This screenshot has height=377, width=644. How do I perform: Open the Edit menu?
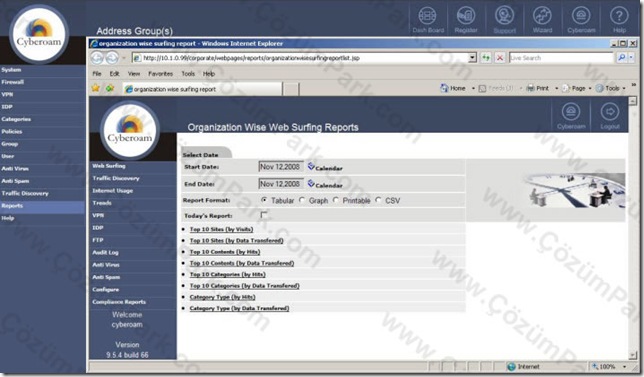pos(114,74)
